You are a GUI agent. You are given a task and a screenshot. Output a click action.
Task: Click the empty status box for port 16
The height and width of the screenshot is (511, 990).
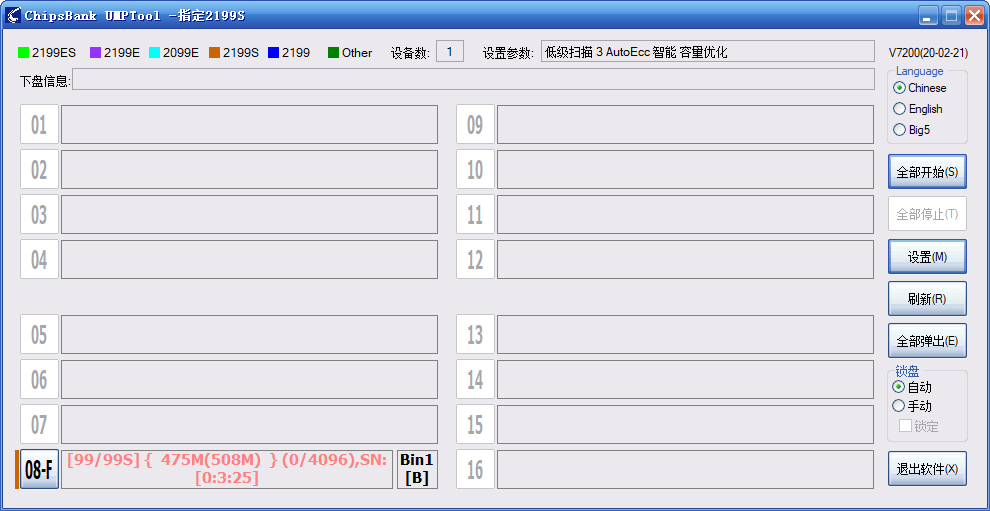[686, 469]
